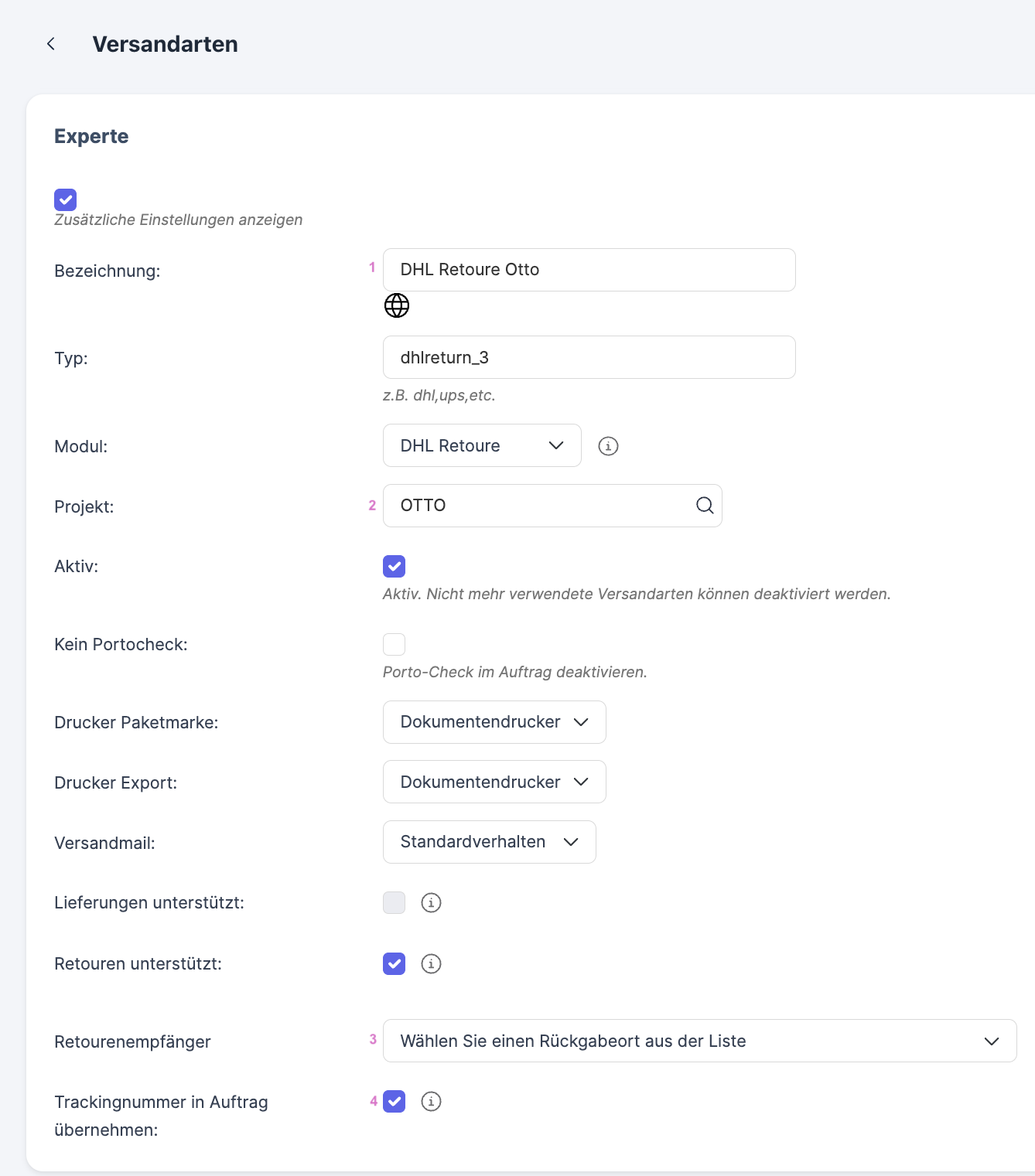Disable the Retouren unterstützt checkbox
Viewport: 1035px width, 1176px height.
click(x=394, y=963)
